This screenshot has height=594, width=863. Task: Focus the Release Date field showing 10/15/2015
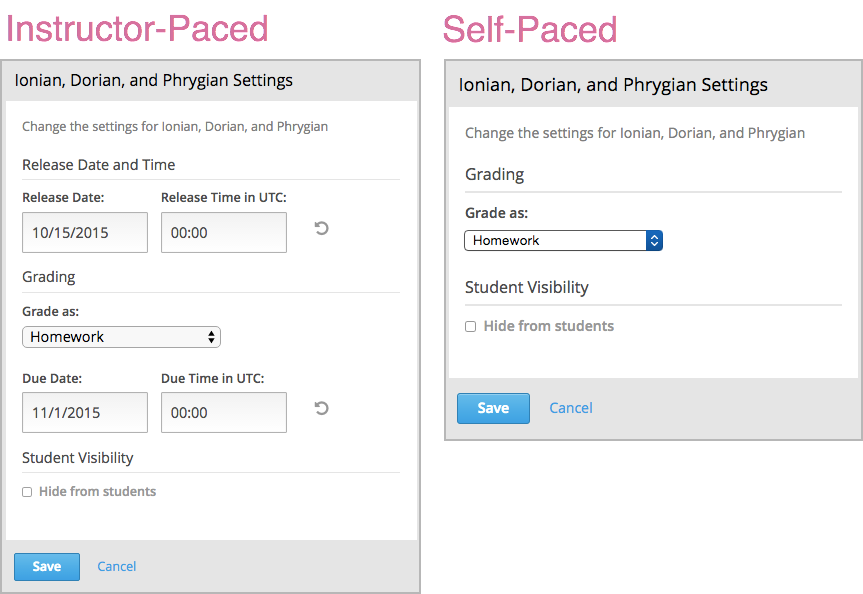click(85, 233)
